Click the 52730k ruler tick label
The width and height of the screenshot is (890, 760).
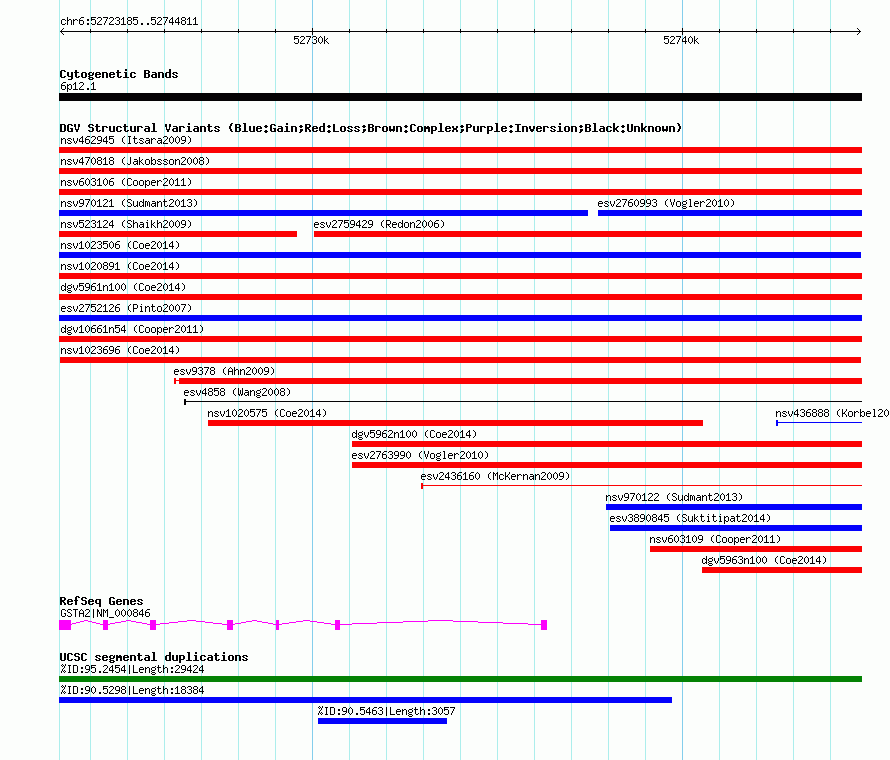311,40
